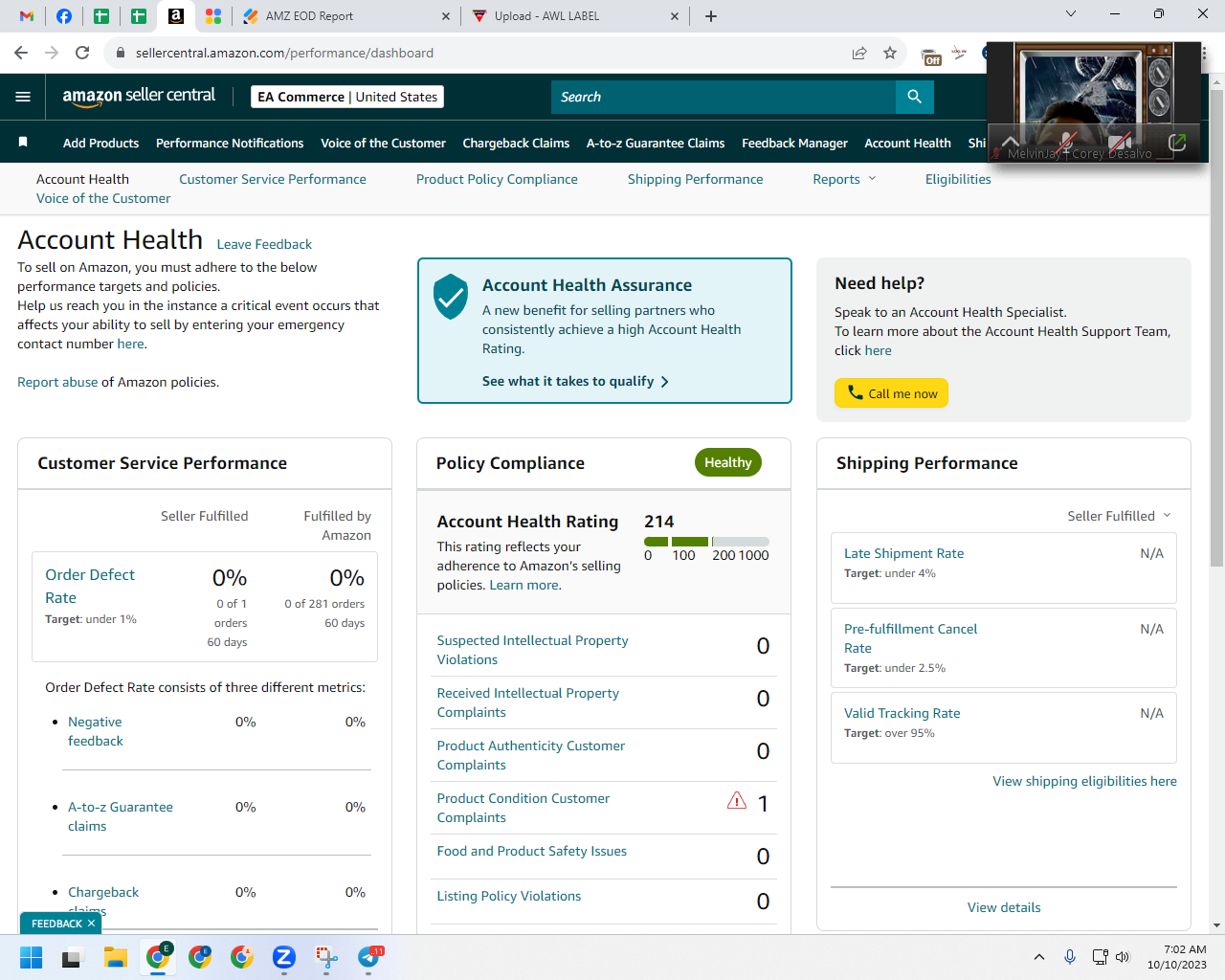Open the Late Shipment Rate metric
Viewport: 1225px width, 980px height.
pyautogui.click(x=903, y=553)
